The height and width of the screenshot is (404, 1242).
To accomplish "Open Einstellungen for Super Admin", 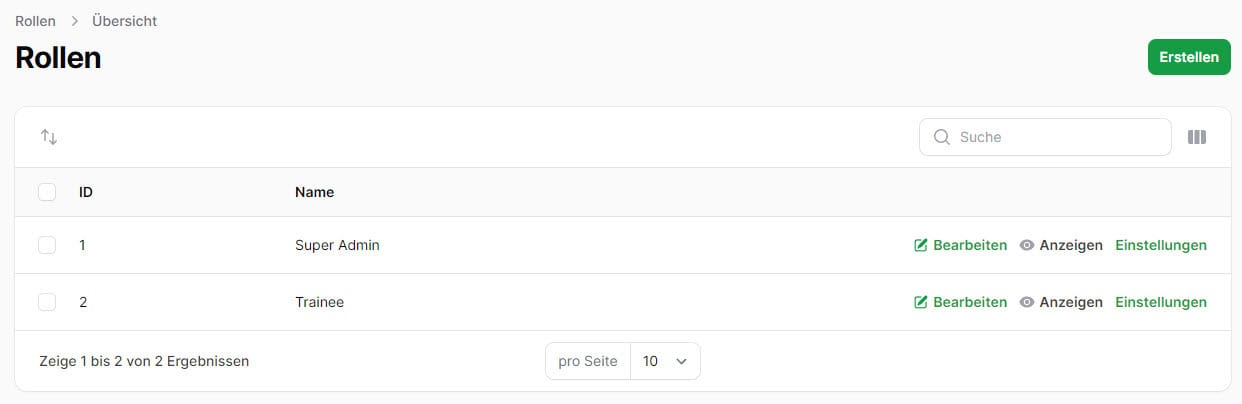I will tap(1161, 245).
